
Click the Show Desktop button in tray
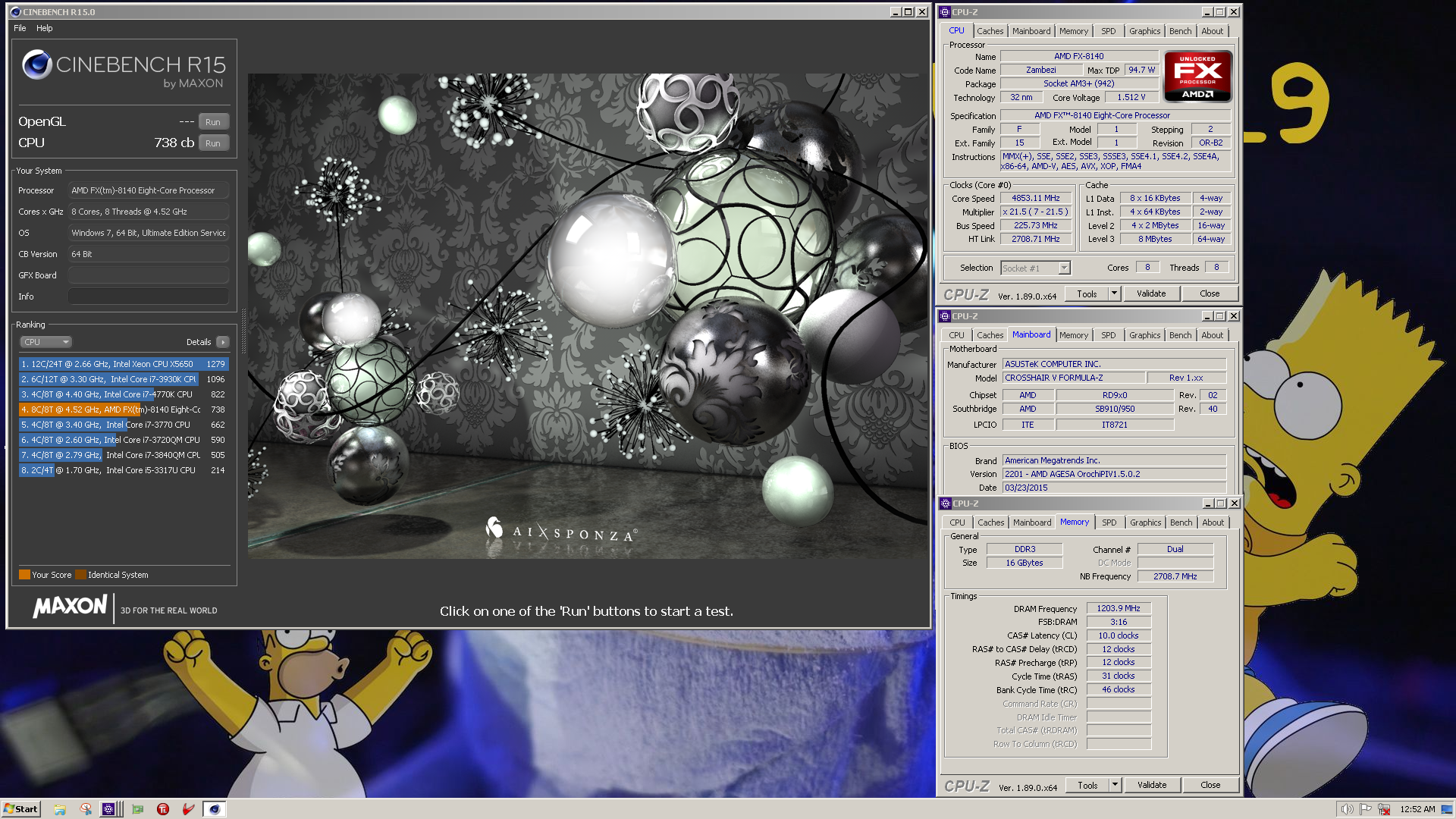click(x=1447, y=809)
